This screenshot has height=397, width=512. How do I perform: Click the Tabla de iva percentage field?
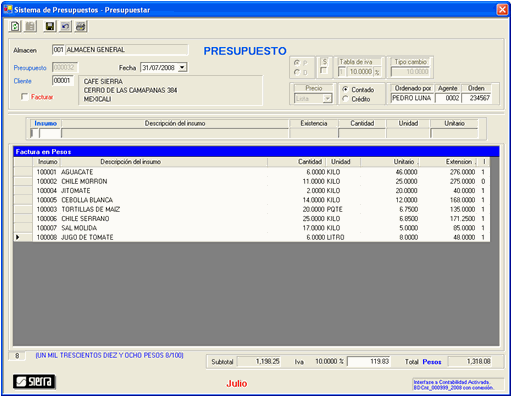click(360, 72)
